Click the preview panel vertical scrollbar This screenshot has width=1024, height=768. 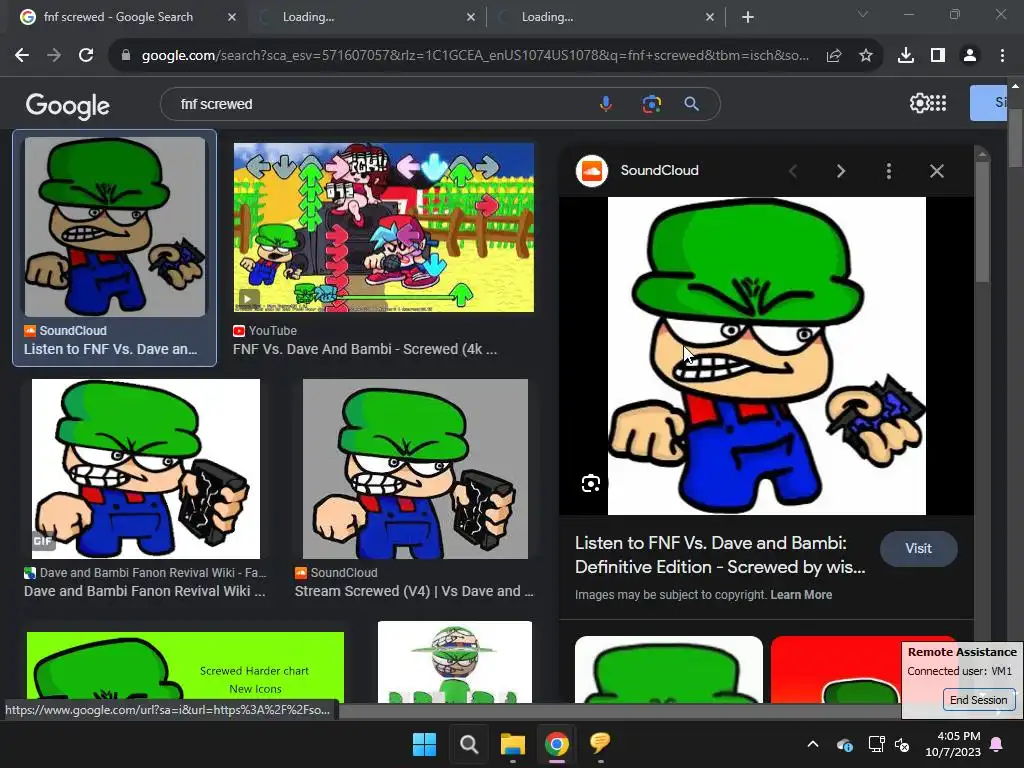click(x=982, y=222)
